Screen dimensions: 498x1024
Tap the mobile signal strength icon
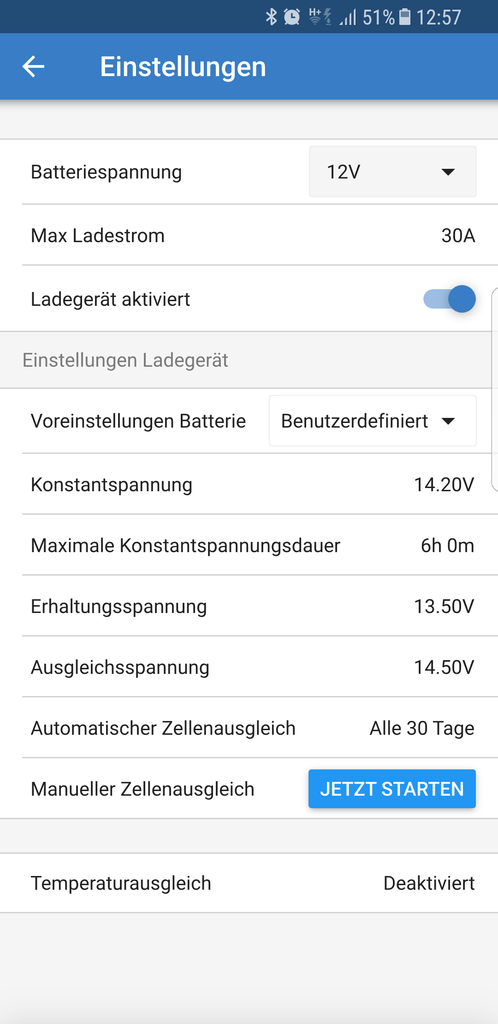[348, 18]
